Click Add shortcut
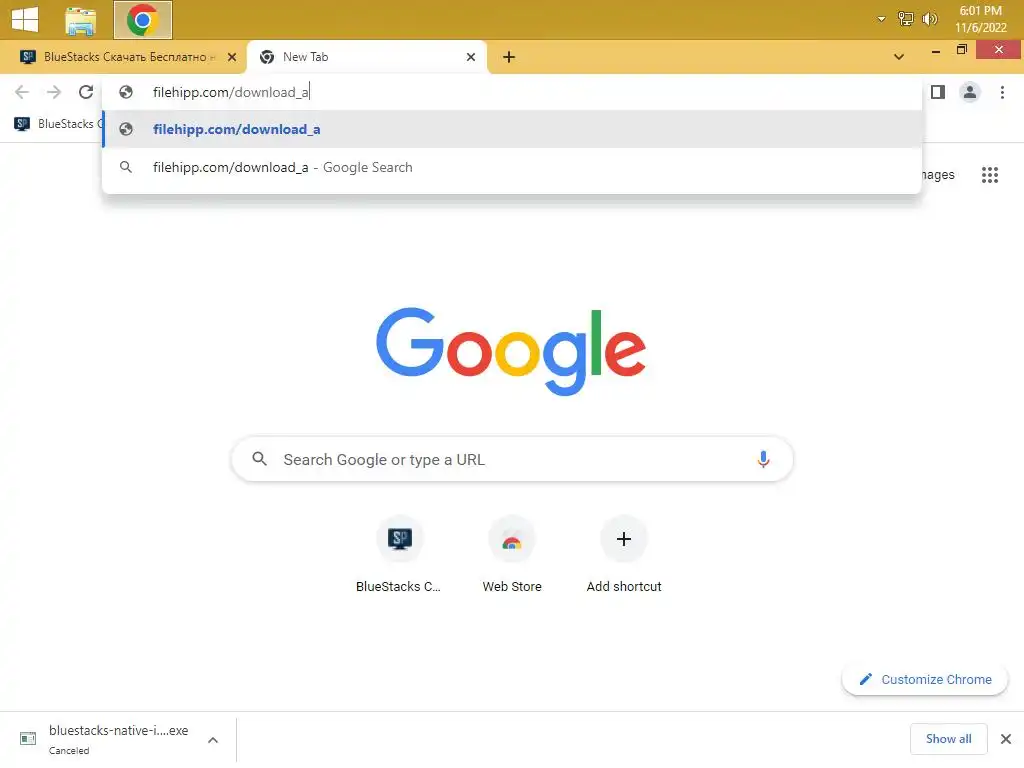This screenshot has width=1024, height=768. [624, 554]
